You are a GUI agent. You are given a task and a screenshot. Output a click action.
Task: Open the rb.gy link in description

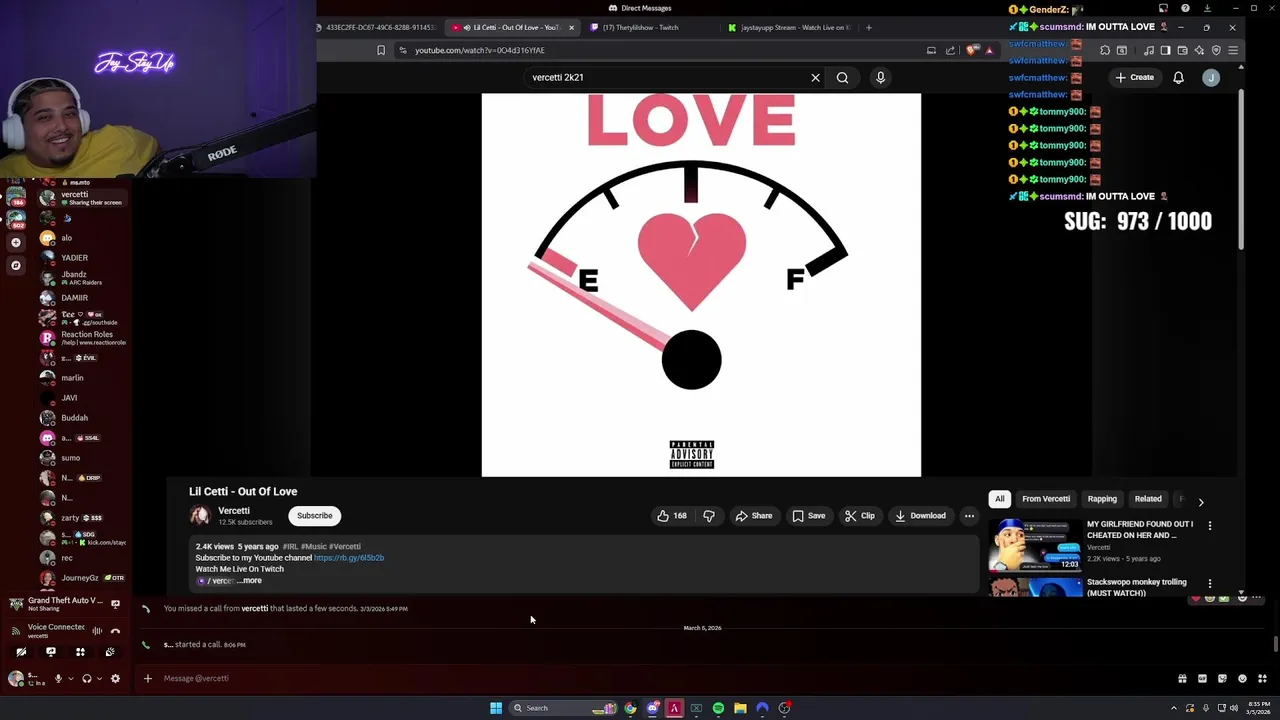pos(349,558)
